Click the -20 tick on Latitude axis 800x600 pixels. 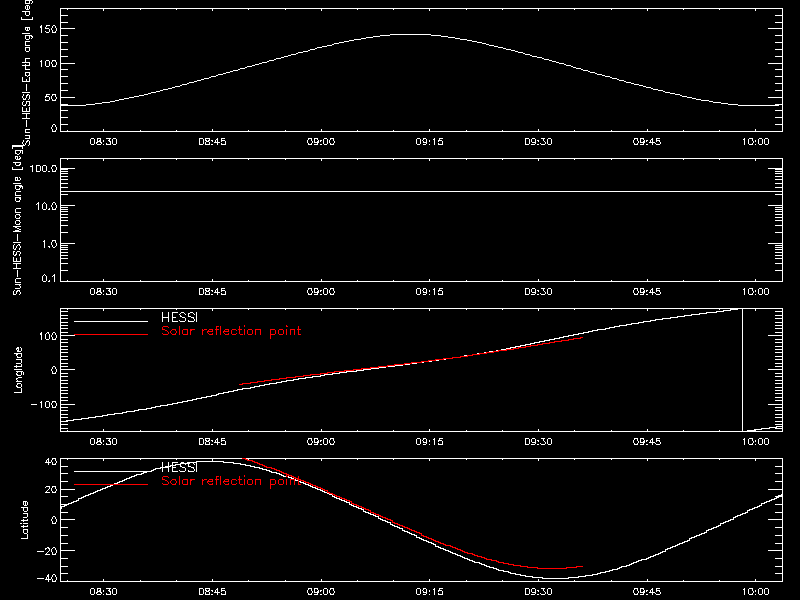47,551
